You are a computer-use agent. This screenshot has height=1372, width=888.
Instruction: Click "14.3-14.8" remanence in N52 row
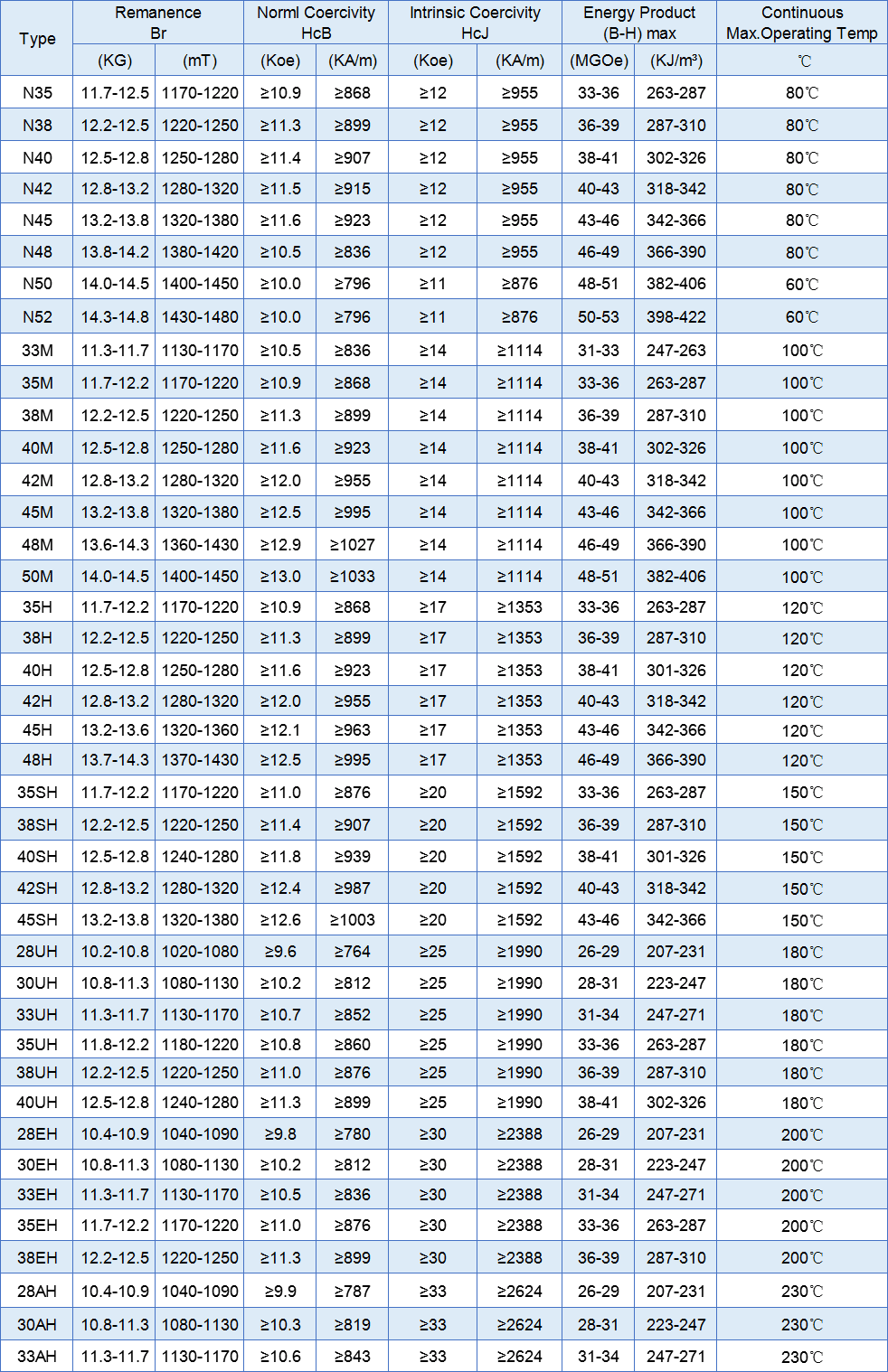click(x=115, y=316)
